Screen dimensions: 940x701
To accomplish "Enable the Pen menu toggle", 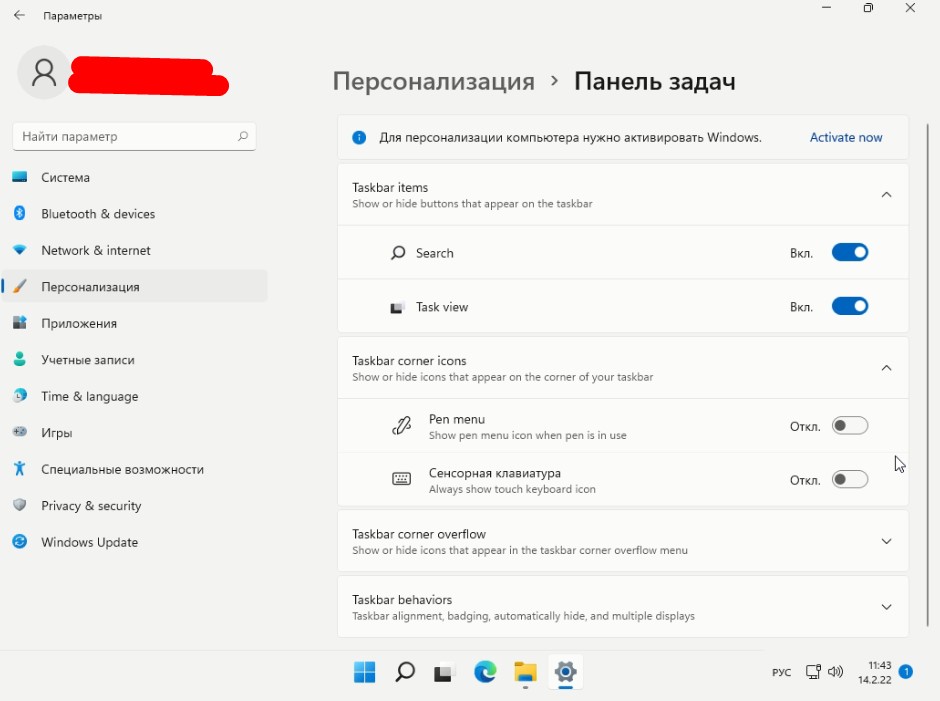I will tap(849, 426).
